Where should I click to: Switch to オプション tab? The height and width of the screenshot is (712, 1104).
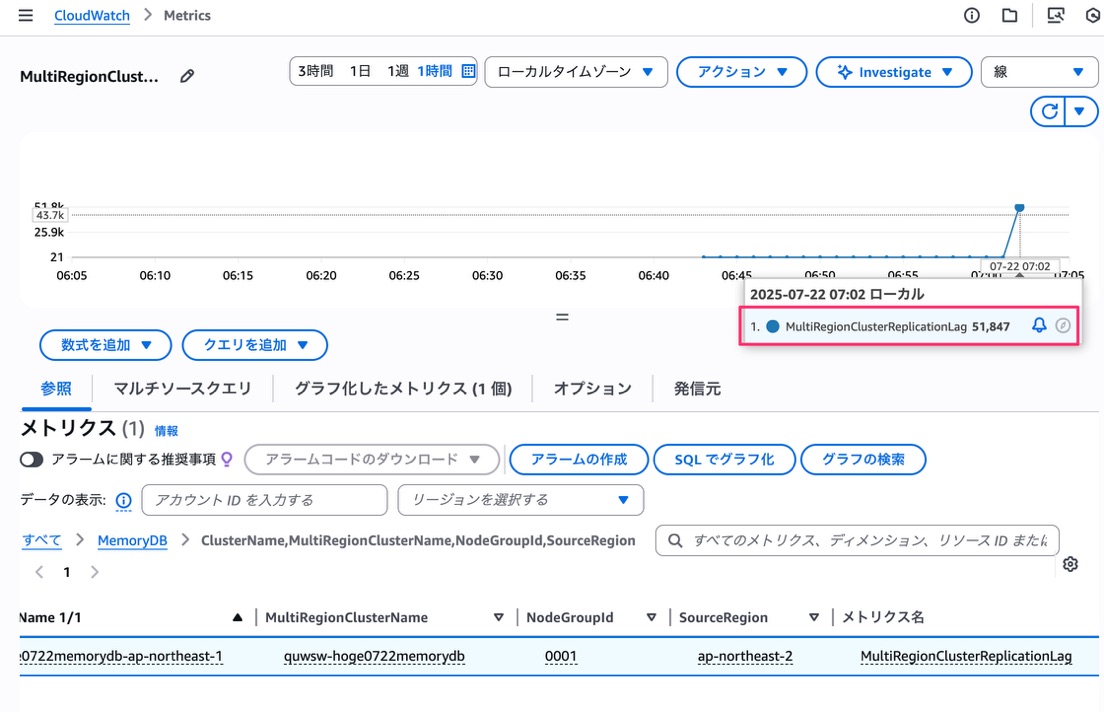coord(593,389)
